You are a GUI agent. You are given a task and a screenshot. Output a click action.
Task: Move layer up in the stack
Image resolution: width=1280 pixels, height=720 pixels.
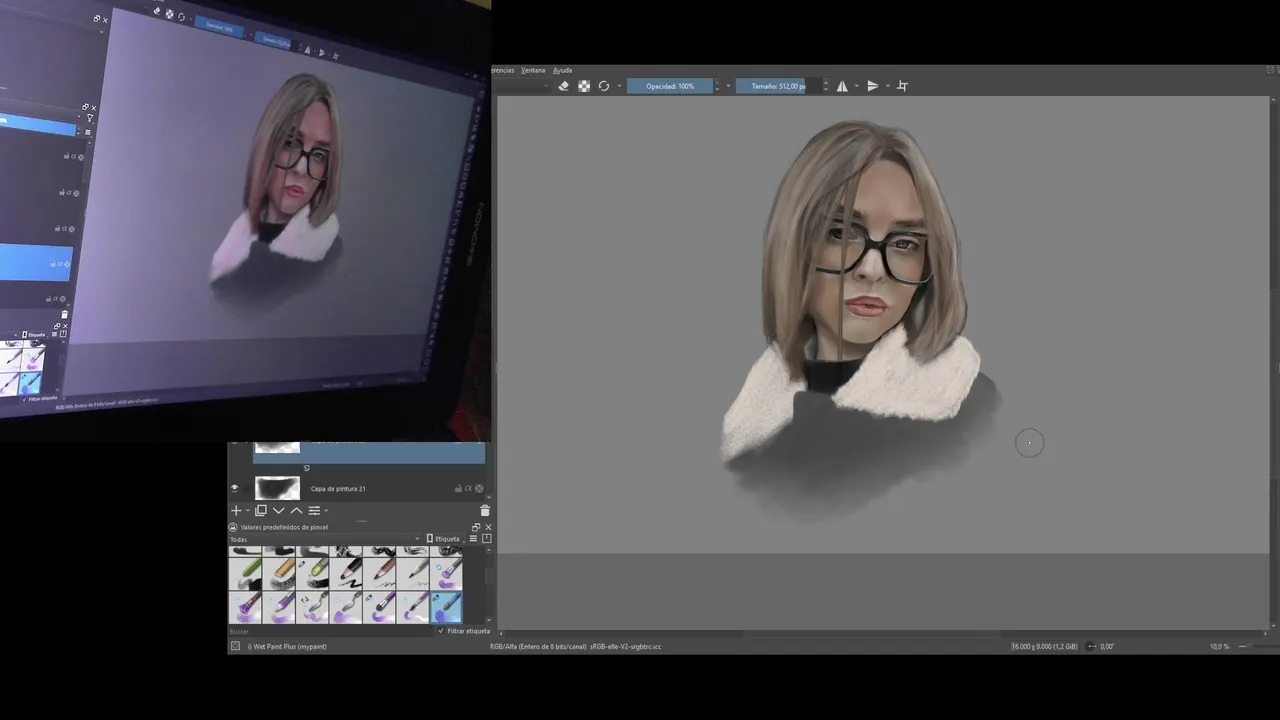coord(296,510)
